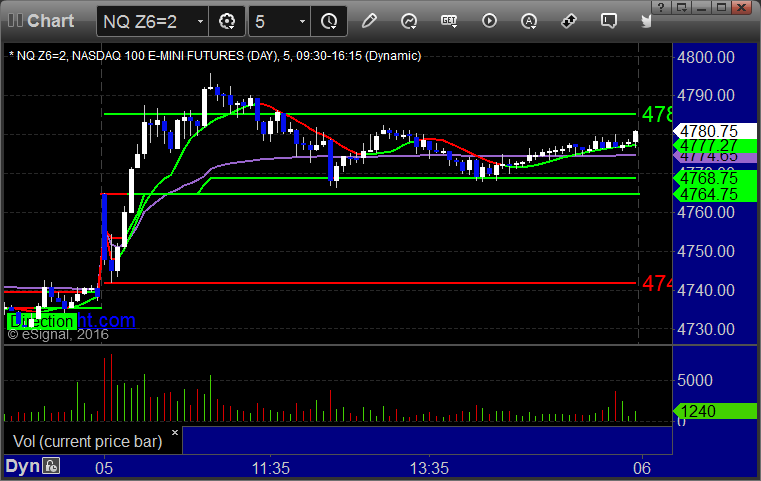This screenshot has width=761, height=481.
Task: Click the 4760.00 price scale label
Action: click(706, 212)
